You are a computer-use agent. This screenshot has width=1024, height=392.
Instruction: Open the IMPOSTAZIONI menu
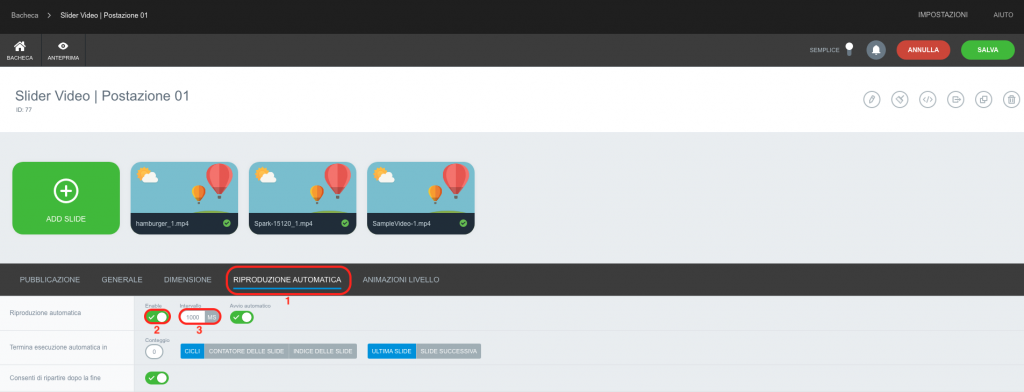[942, 14]
